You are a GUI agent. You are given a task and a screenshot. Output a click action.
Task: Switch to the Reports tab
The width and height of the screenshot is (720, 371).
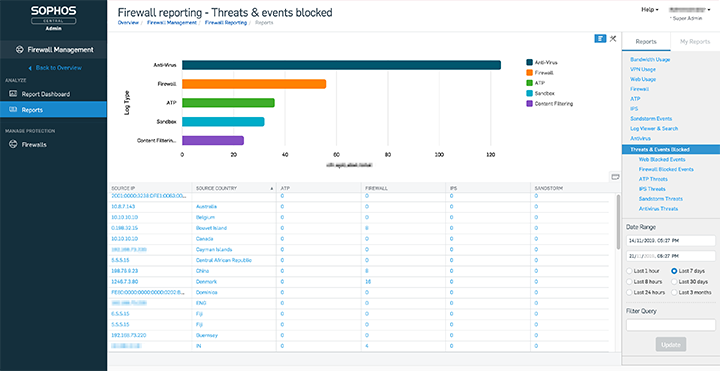click(x=646, y=42)
